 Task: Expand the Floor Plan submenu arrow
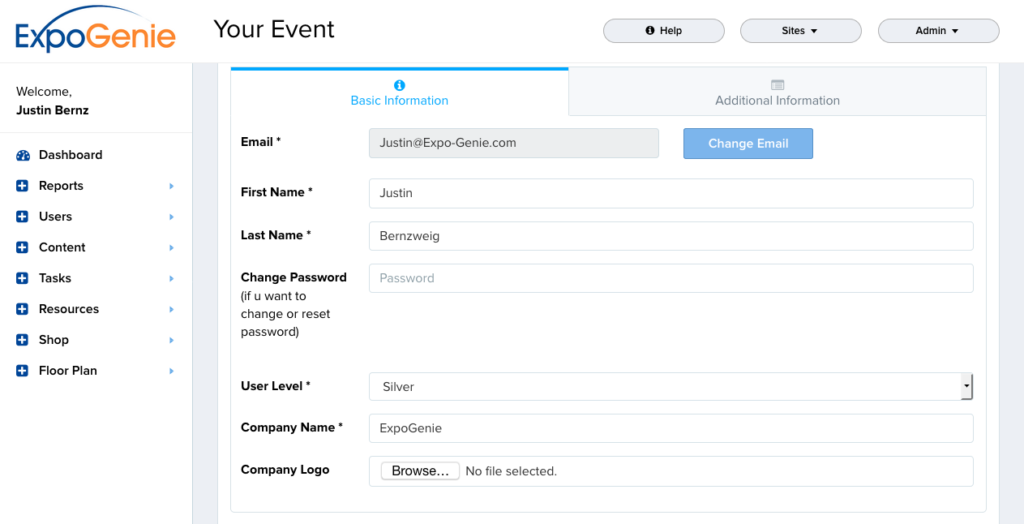pos(171,371)
